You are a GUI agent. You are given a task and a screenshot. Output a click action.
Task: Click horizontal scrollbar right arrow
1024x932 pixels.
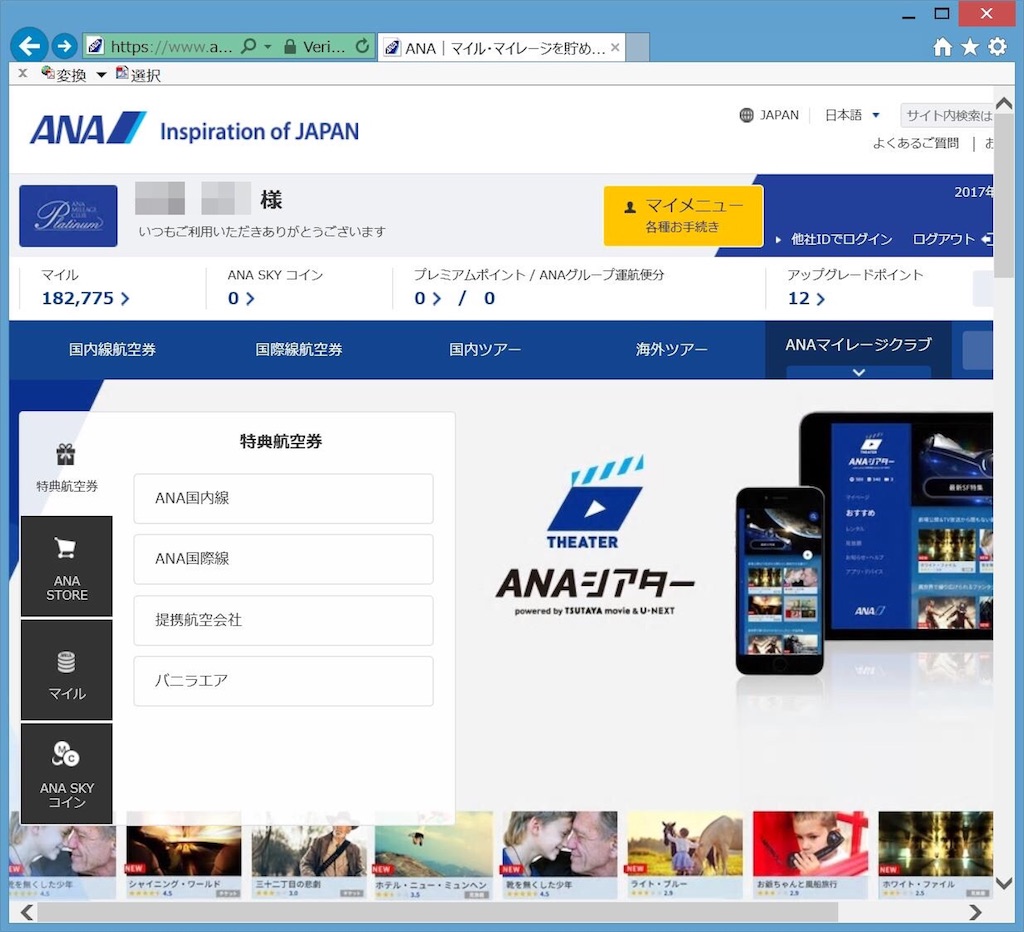[975, 912]
